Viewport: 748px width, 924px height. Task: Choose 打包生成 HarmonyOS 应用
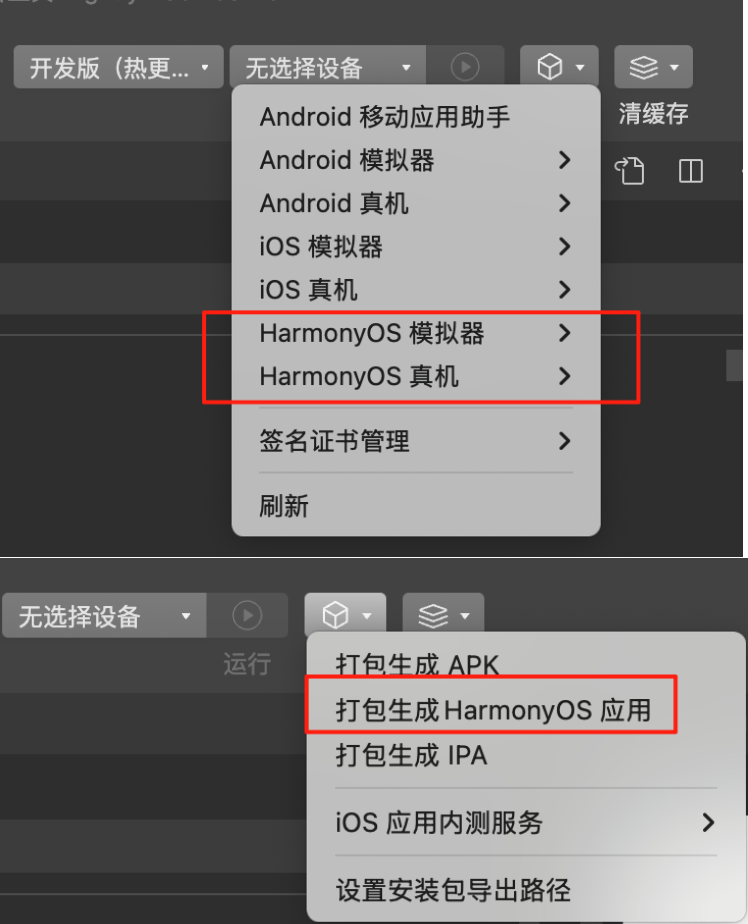[x=493, y=710]
